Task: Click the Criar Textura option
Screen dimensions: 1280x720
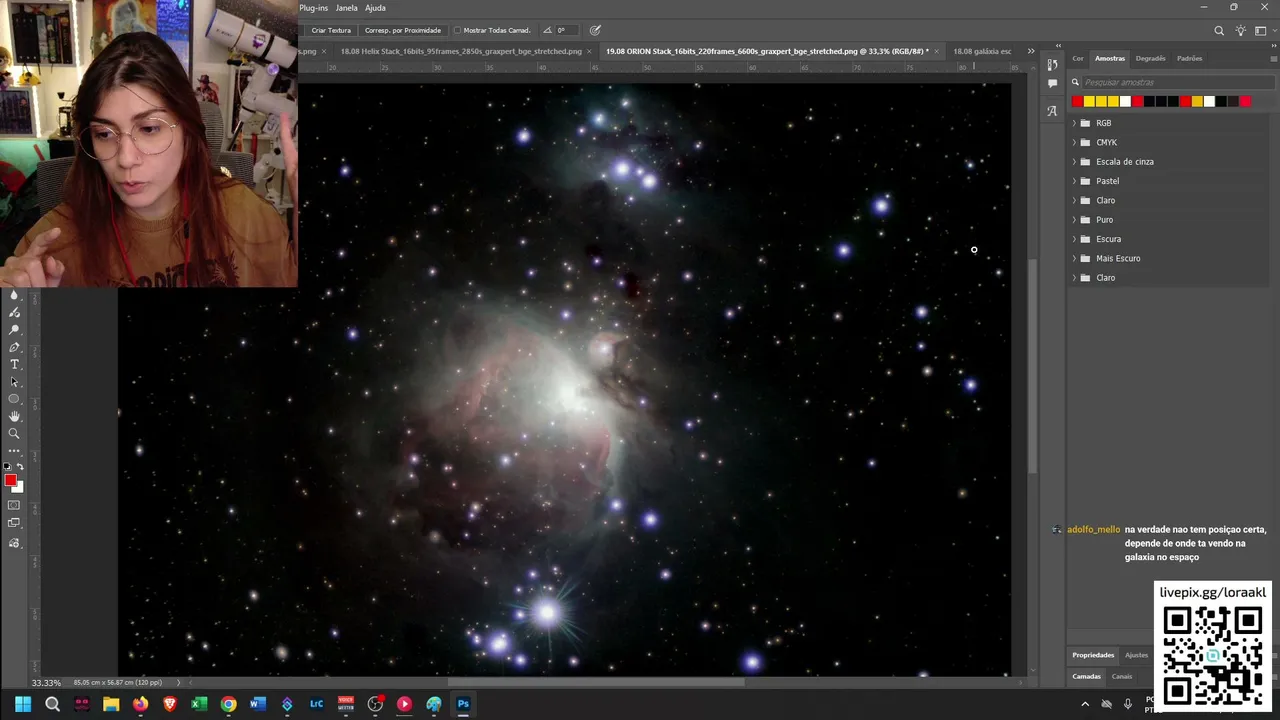Action: click(331, 30)
